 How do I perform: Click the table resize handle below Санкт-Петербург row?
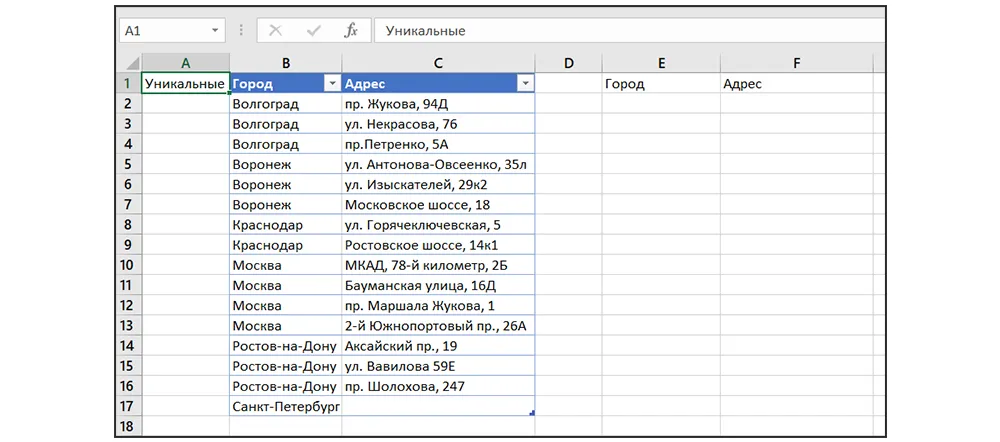pos(531,412)
